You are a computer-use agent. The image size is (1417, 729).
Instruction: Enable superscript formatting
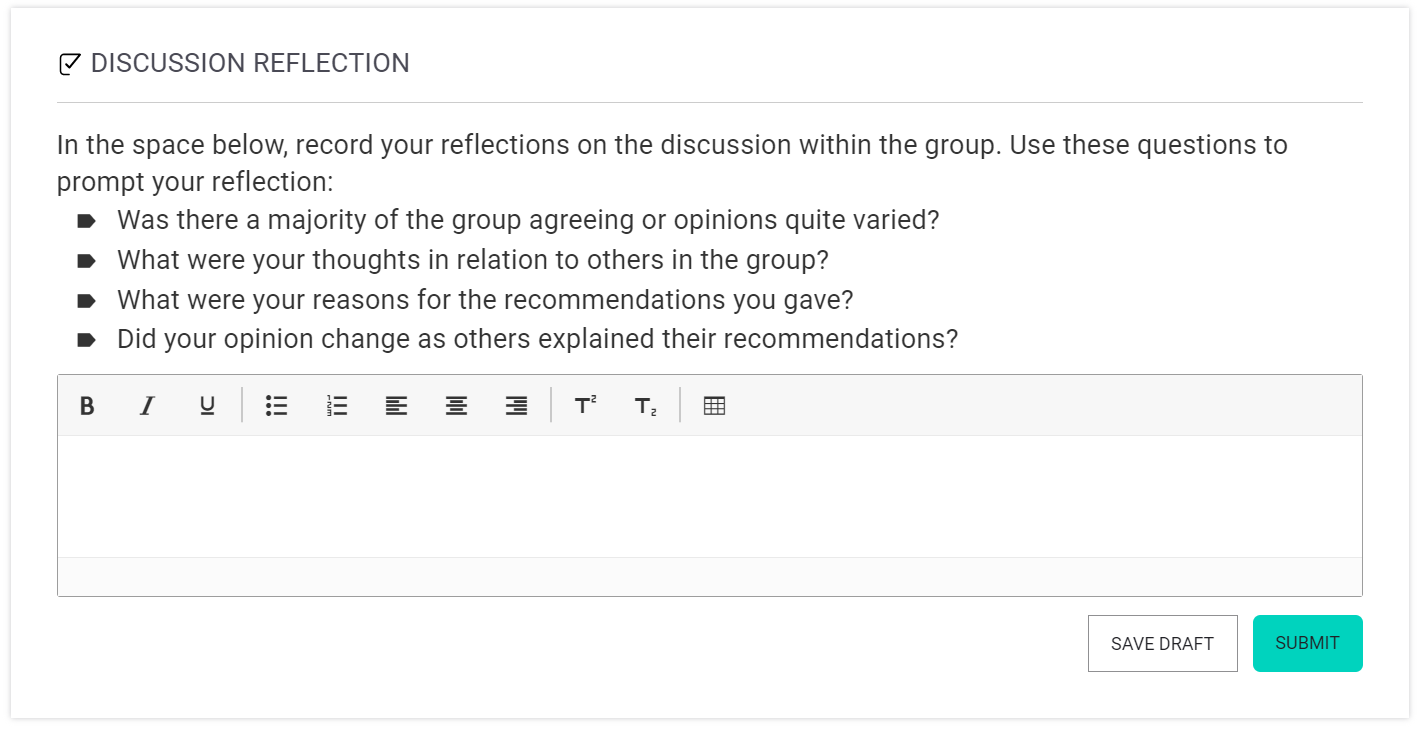585,406
